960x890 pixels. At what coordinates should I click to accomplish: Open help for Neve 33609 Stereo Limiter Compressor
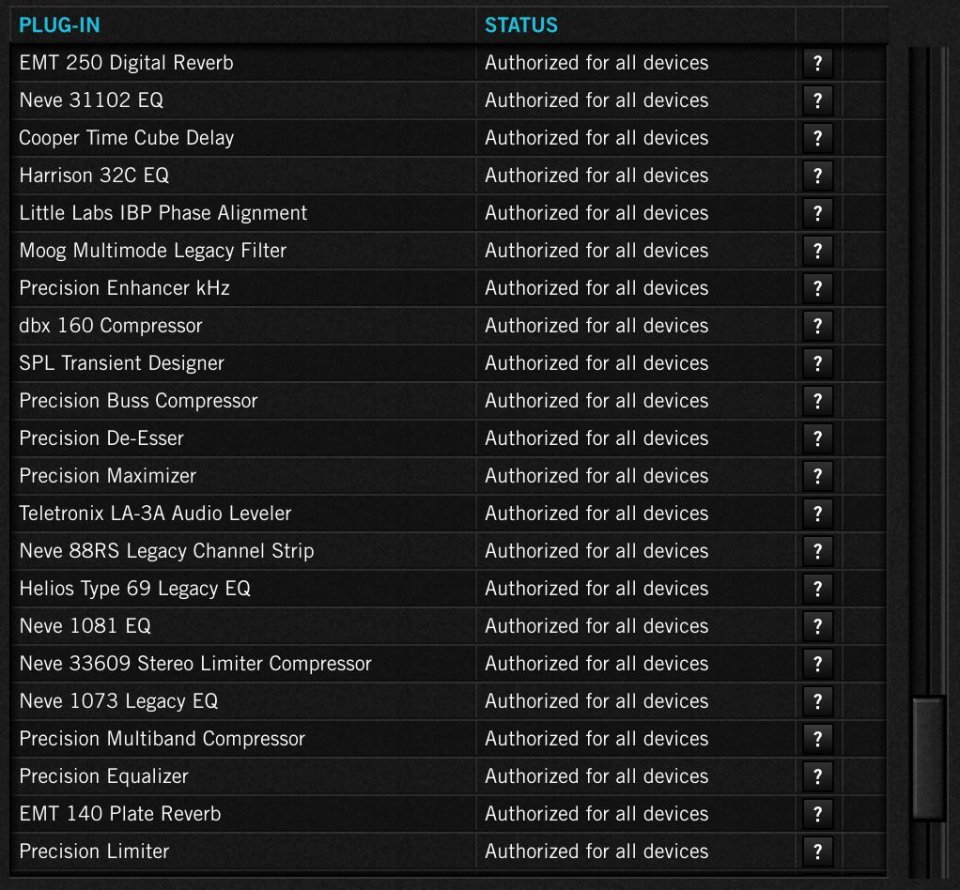[817, 663]
